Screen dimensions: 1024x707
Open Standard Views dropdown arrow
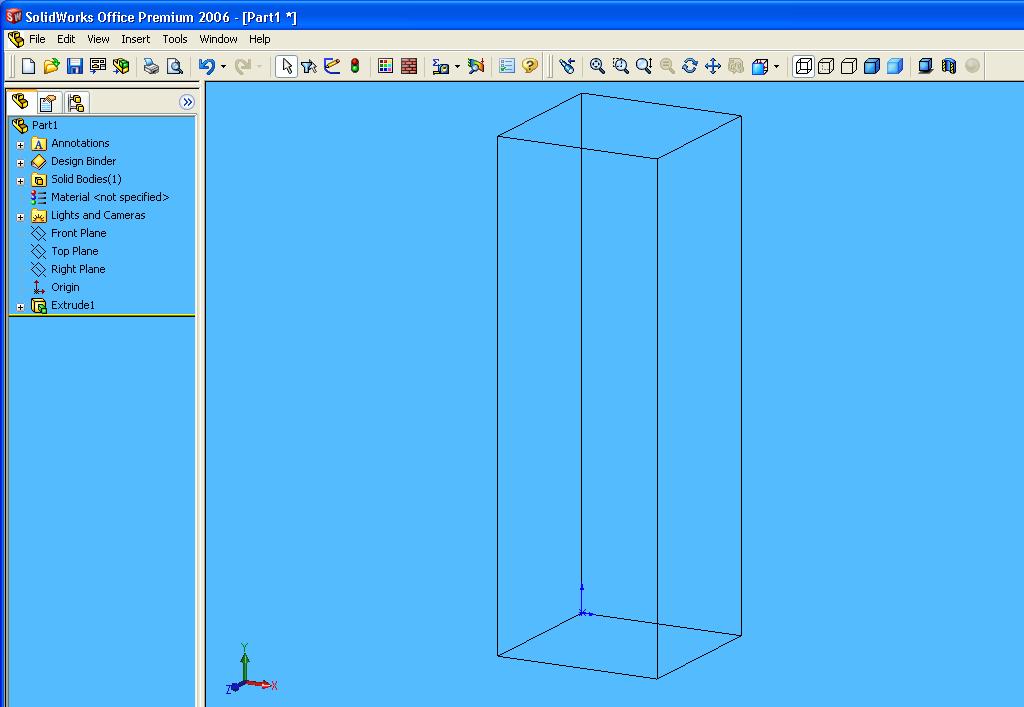pos(776,66)
